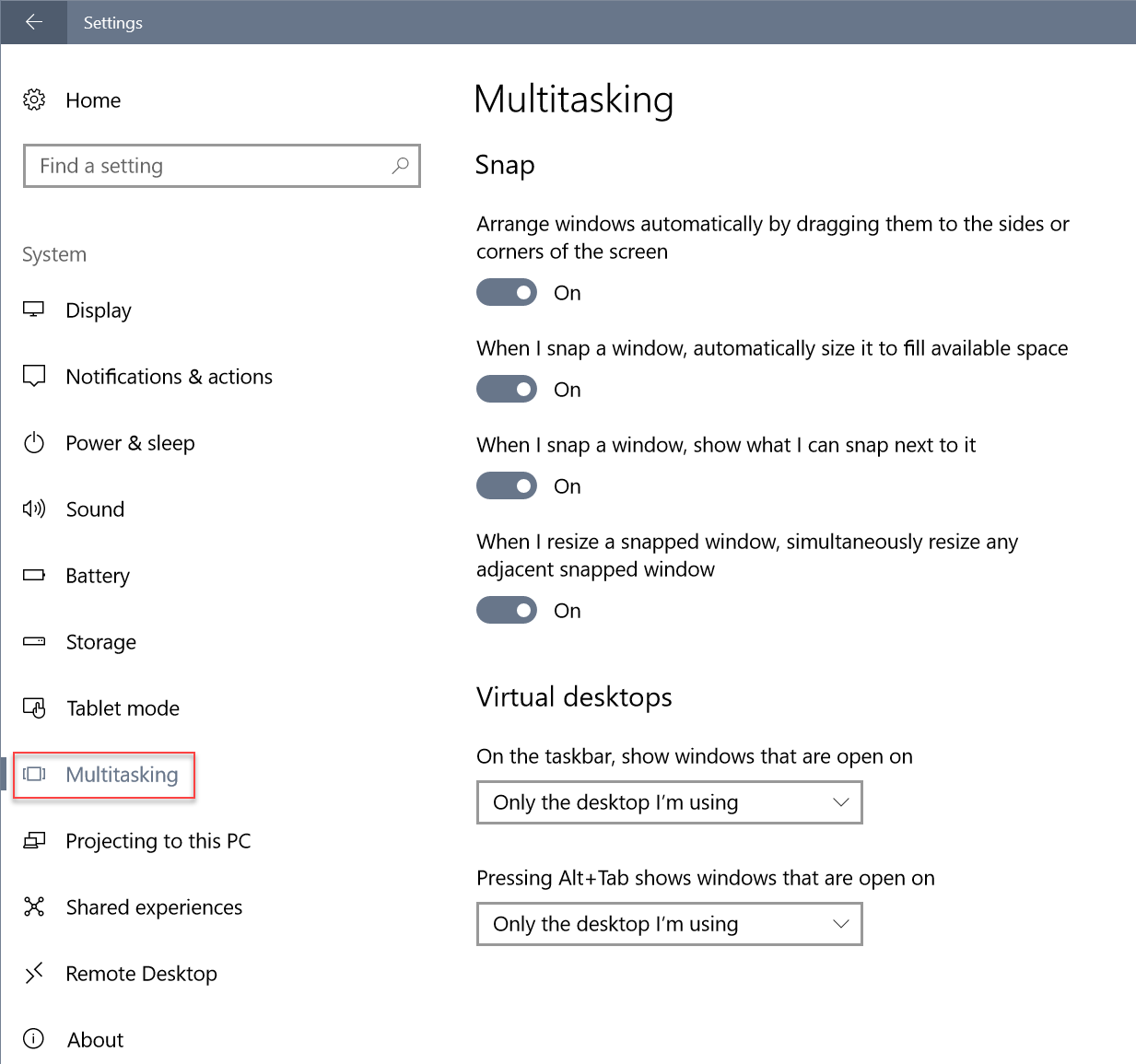This screenshot has width=1136, height=1064.
Task: Click the Power & sleep icon
Action: click(x=34, y=443)
